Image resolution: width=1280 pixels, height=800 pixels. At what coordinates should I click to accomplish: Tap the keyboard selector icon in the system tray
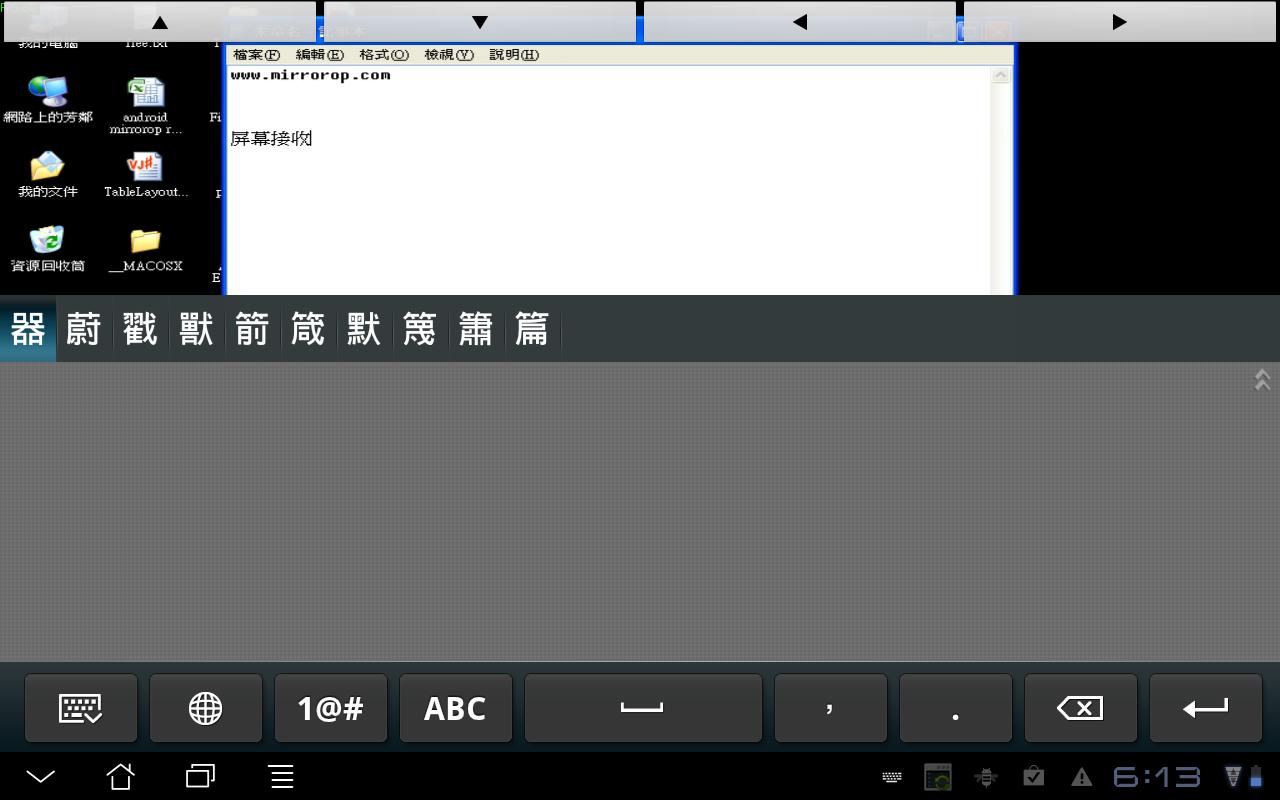point(890,776)
